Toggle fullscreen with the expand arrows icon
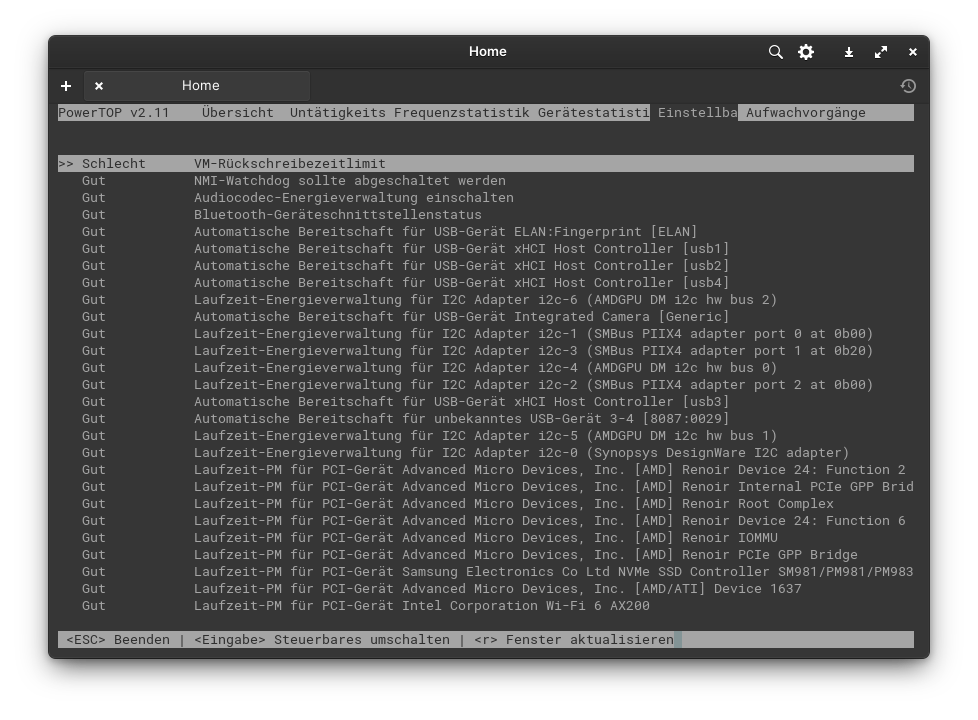The image size is (978, 720). [881, 52]
